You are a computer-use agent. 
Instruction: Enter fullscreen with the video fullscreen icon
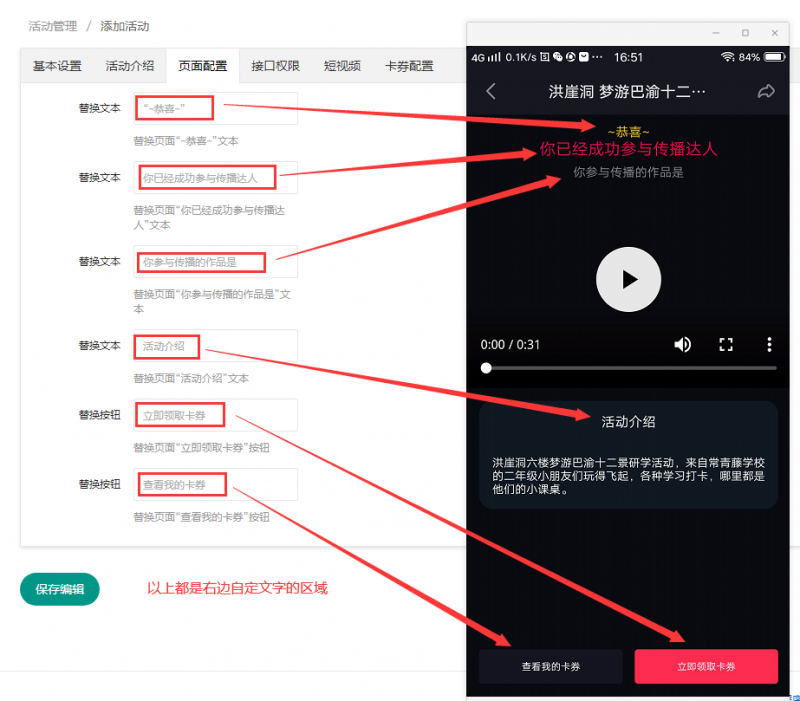(727, 344)
